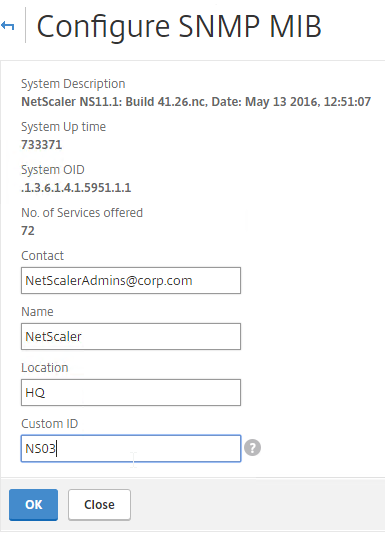Dismiss the dialog with the Close button

click(x=99, y=505)
